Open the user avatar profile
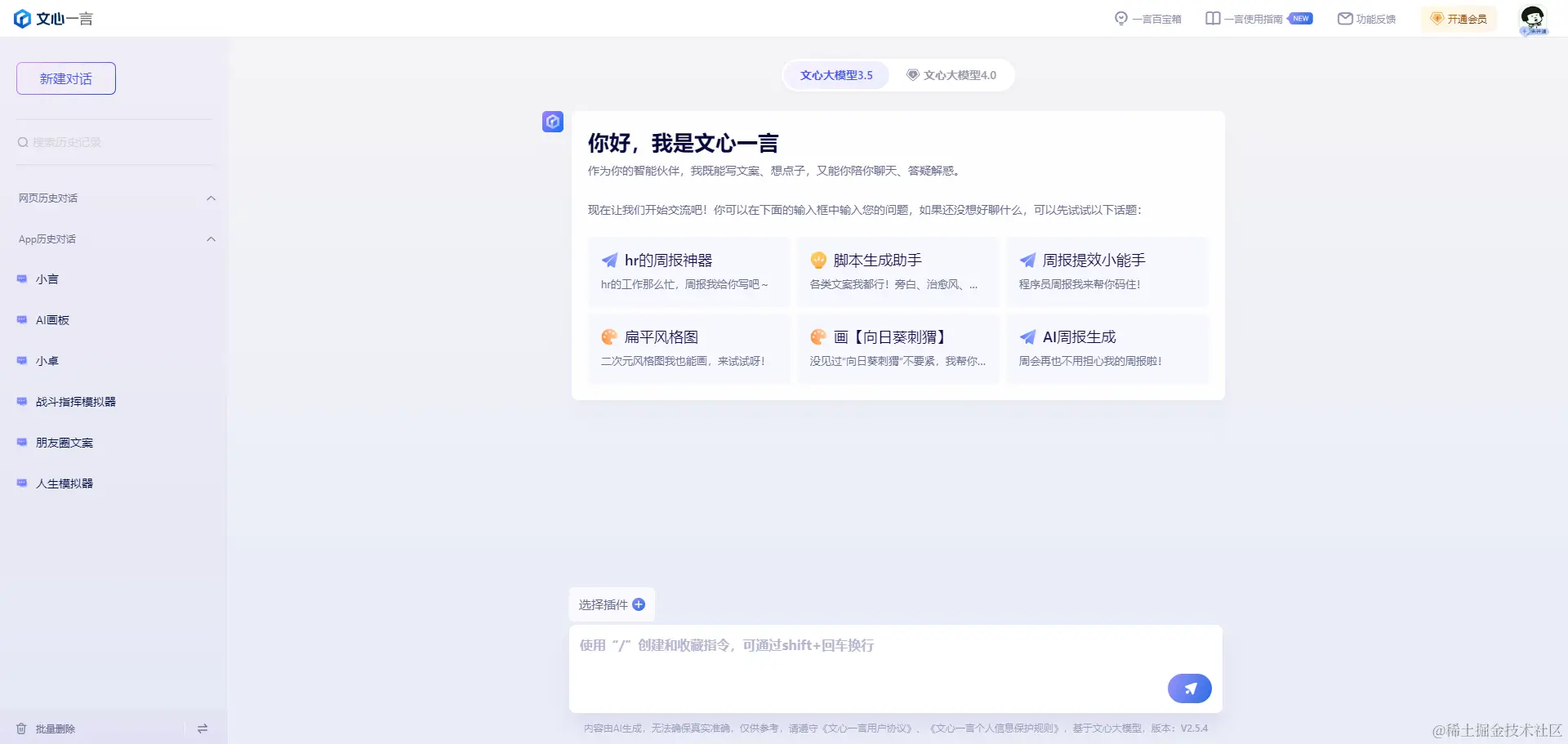The width and height of the screenshot is (1568, 744). click(x=1533, y=19)
